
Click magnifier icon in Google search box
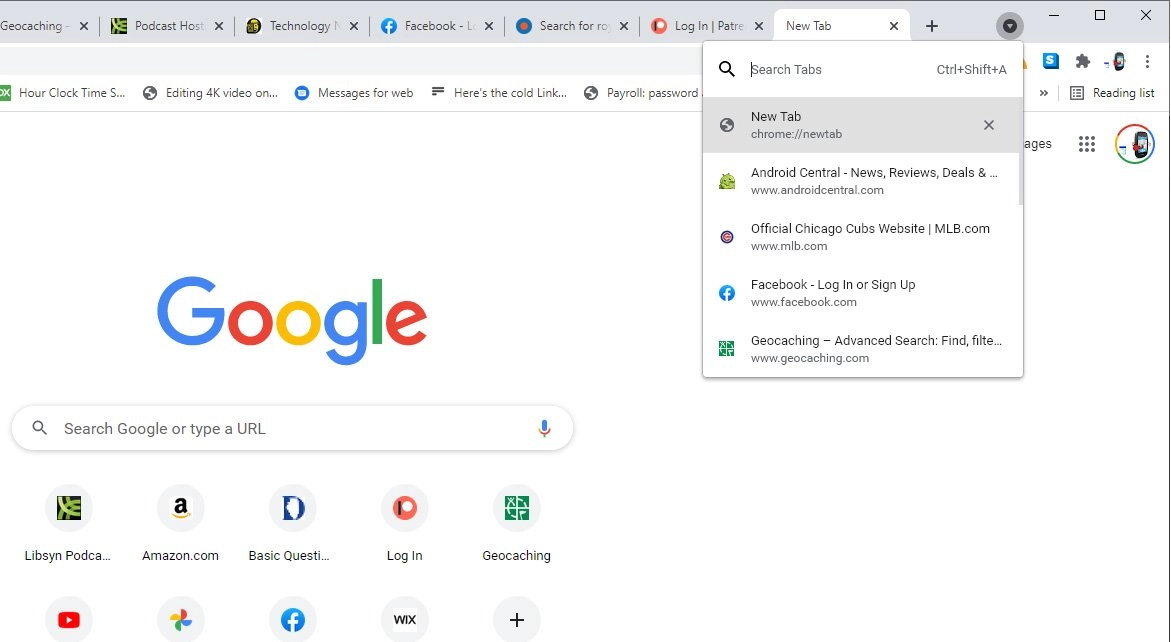[x=40, y=428]
